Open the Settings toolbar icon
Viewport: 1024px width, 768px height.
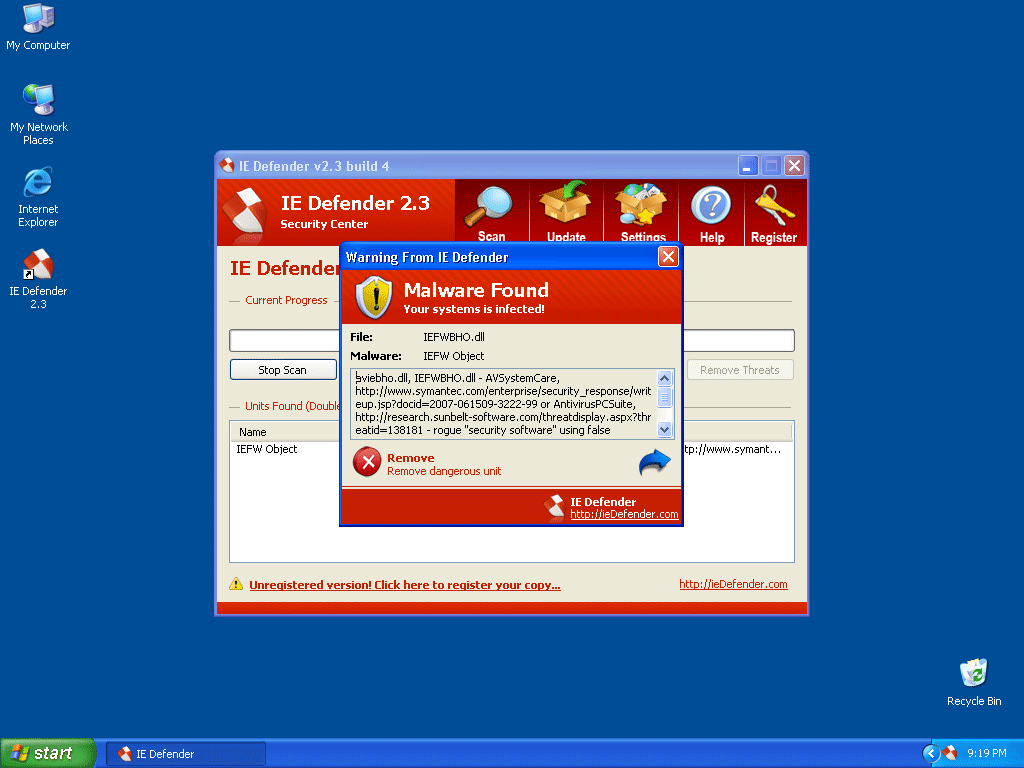click(642, 206)
